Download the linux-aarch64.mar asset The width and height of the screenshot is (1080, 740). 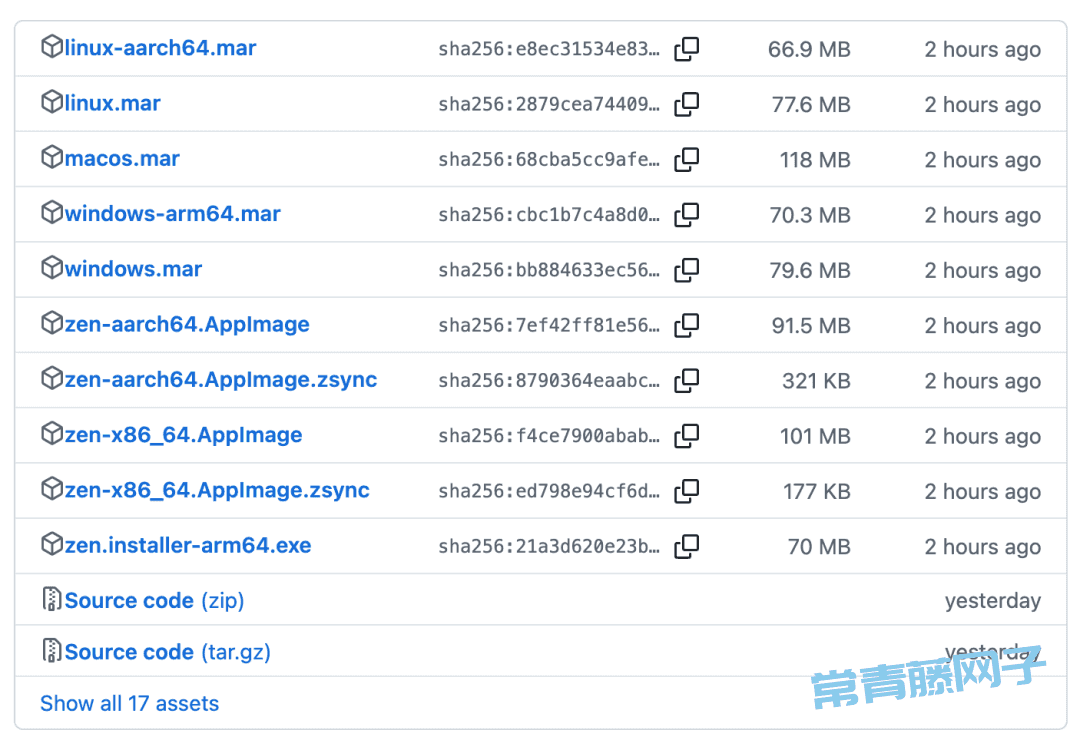pos(160,48)
